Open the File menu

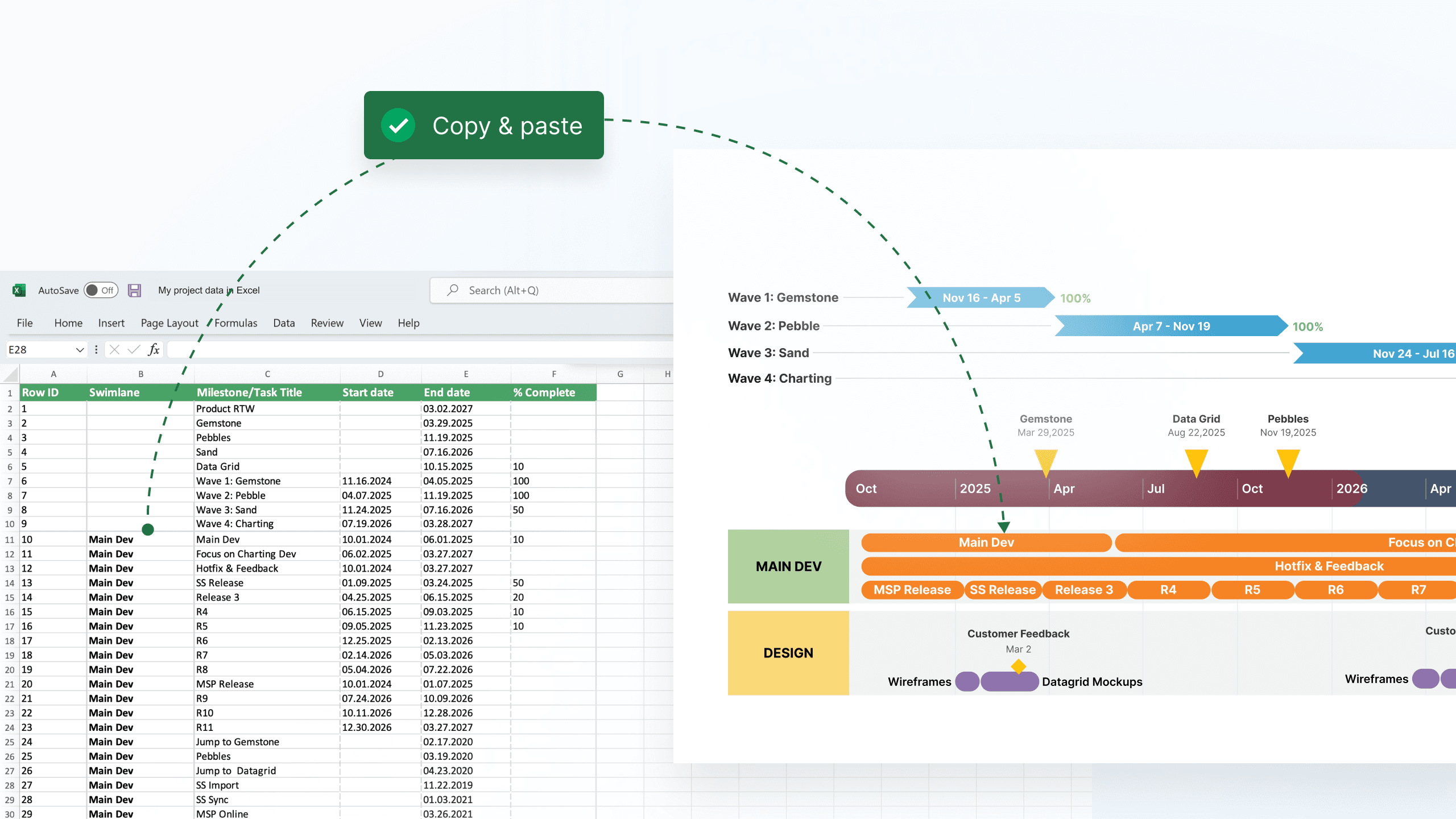pos(24,323)
